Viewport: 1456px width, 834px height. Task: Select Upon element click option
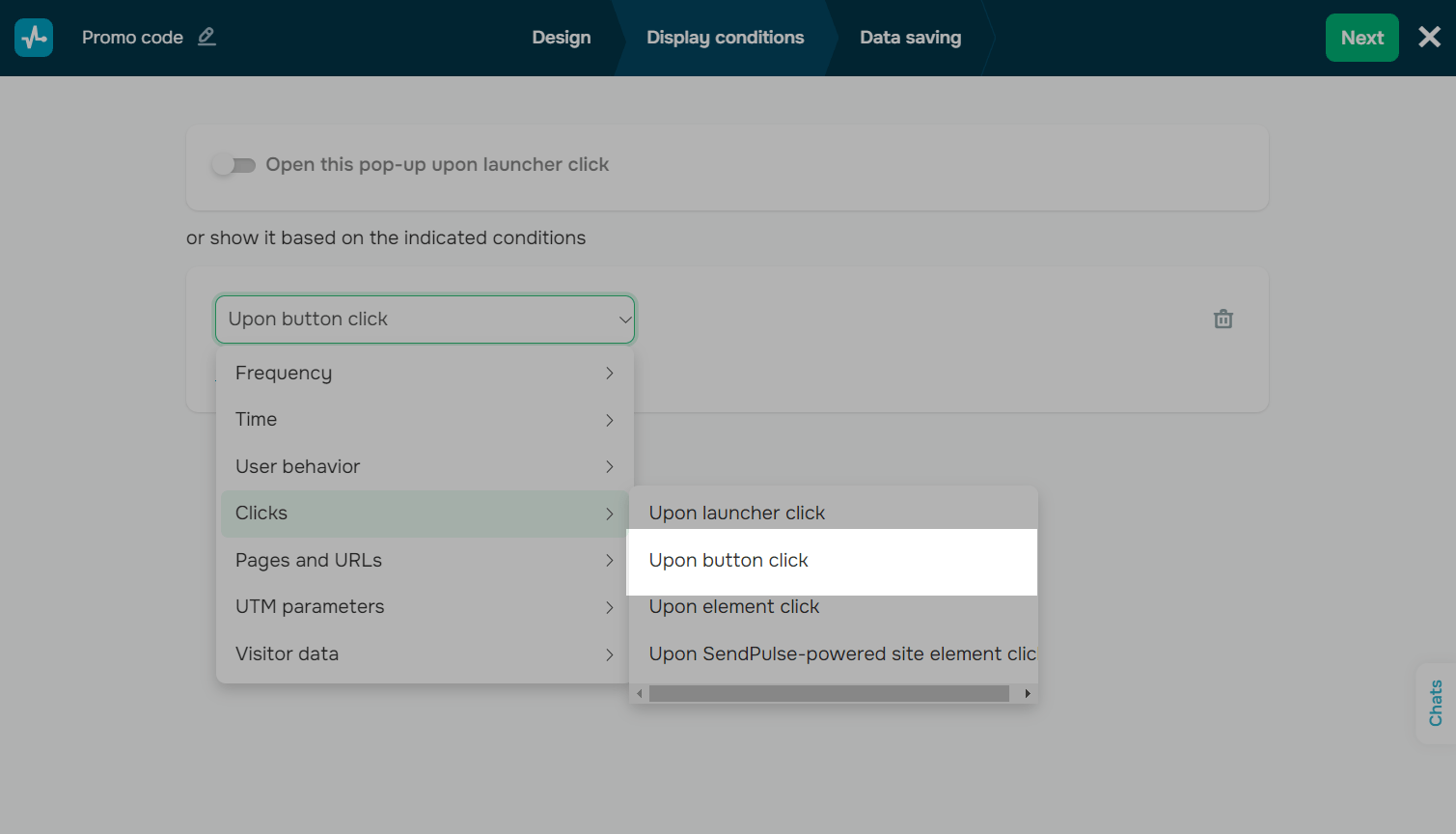pos(734,607)
